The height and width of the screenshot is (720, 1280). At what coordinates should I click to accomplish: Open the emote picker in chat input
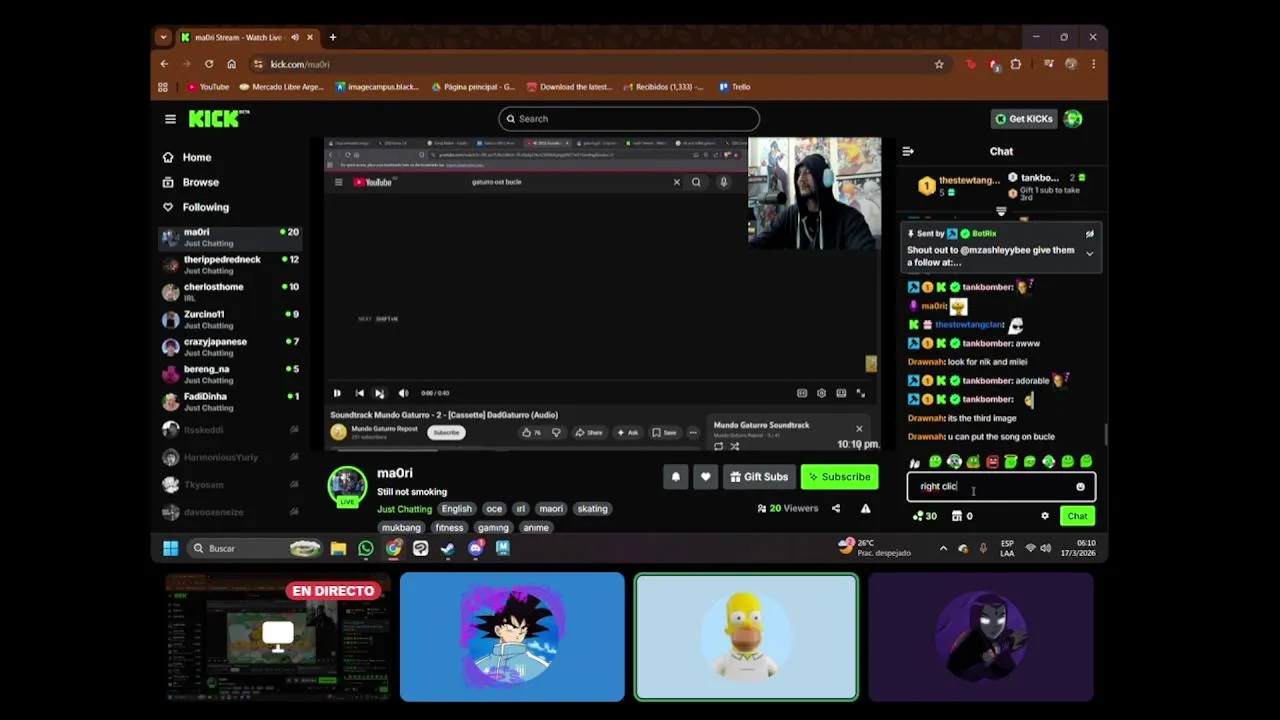(1080, 487)
